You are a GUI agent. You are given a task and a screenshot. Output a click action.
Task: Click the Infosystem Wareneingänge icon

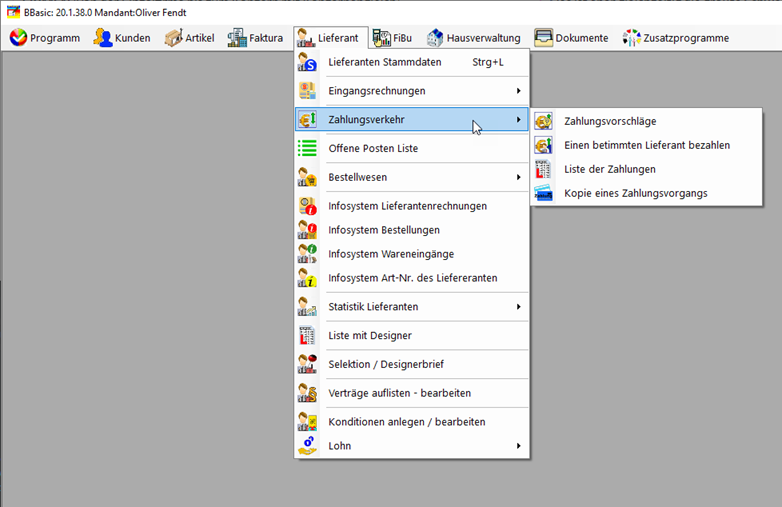307,254
